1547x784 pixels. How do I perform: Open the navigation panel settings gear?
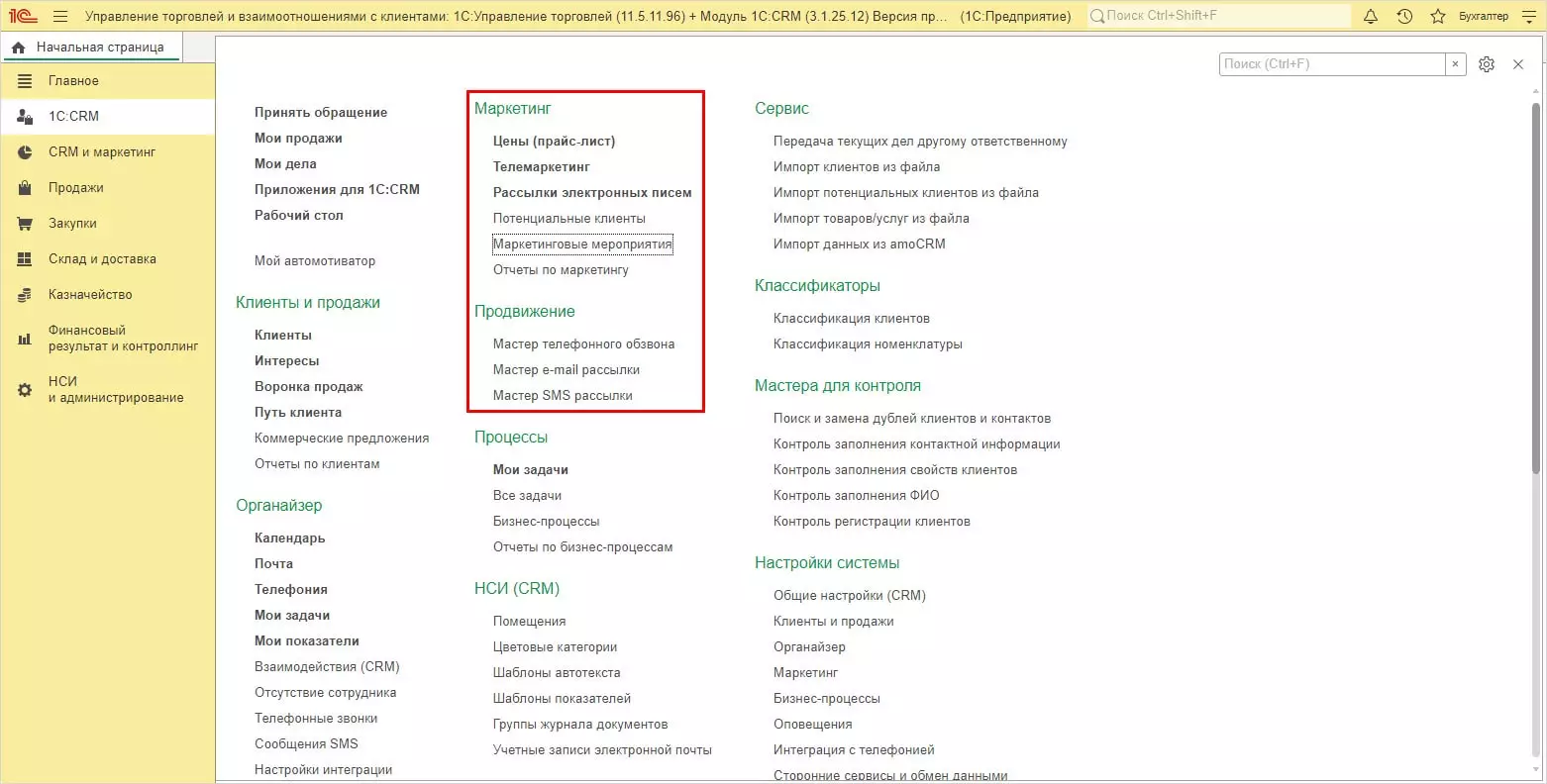click(x=1487, y=64)
